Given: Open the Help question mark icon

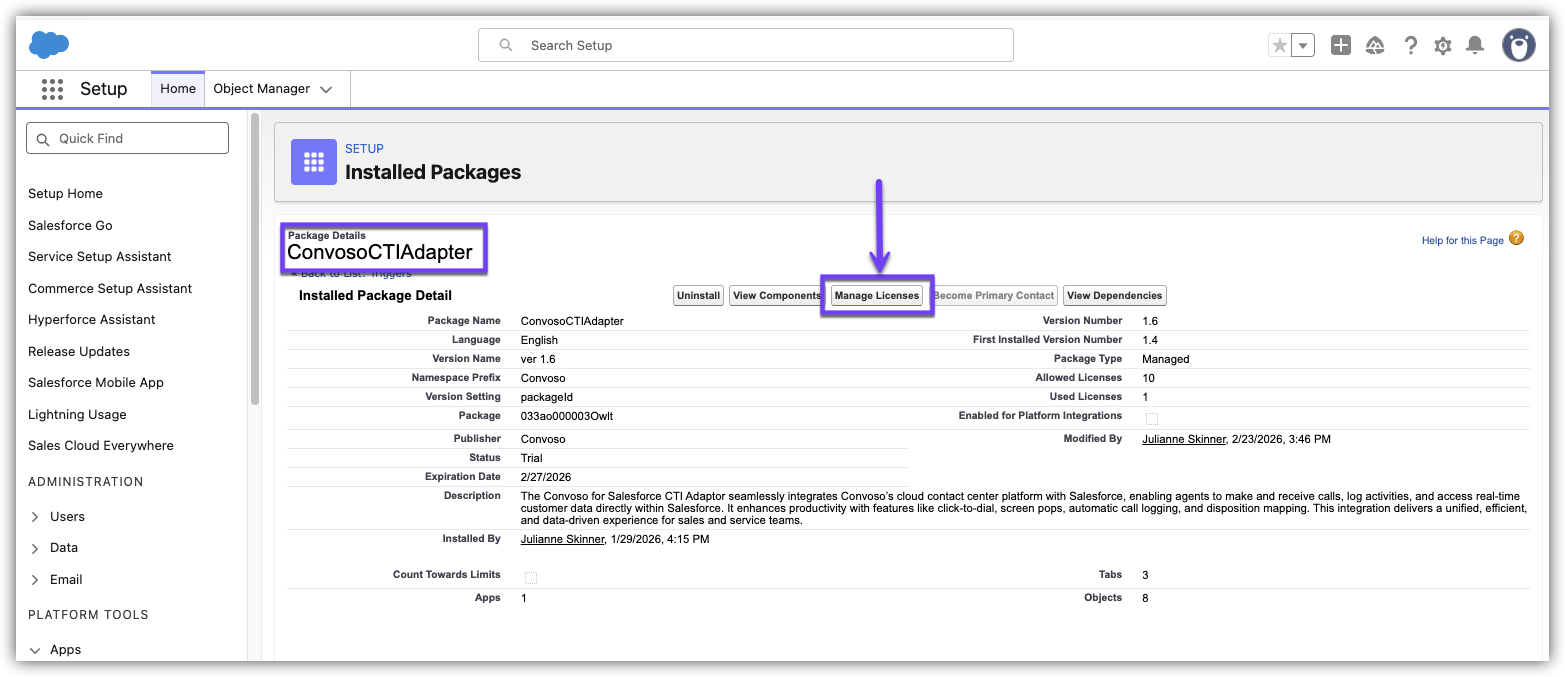Looking at the screenshot, I should point(1410,45).
